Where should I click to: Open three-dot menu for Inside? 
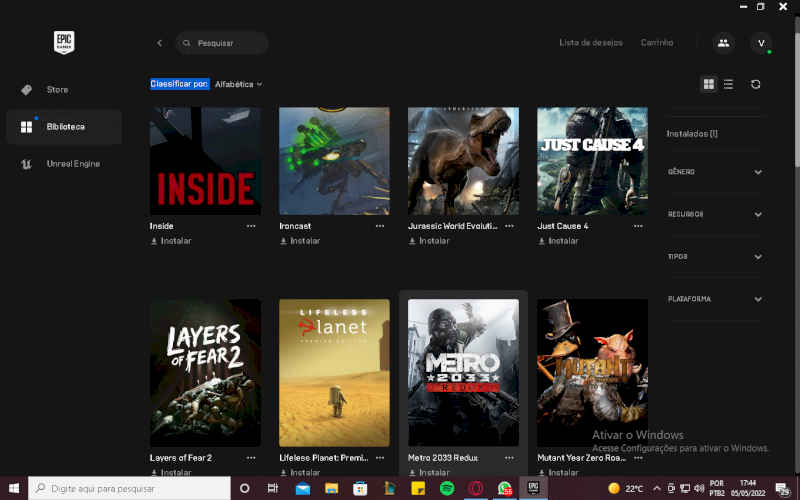pos(251,226)
